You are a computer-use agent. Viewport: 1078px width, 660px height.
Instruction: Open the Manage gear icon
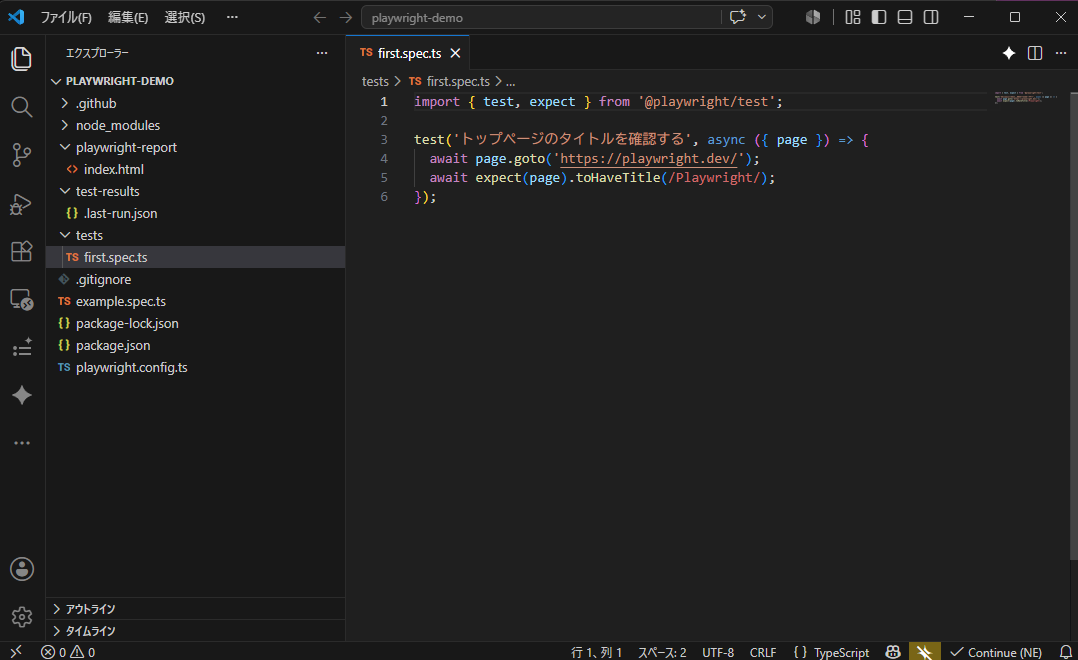(x=22, y=617)
